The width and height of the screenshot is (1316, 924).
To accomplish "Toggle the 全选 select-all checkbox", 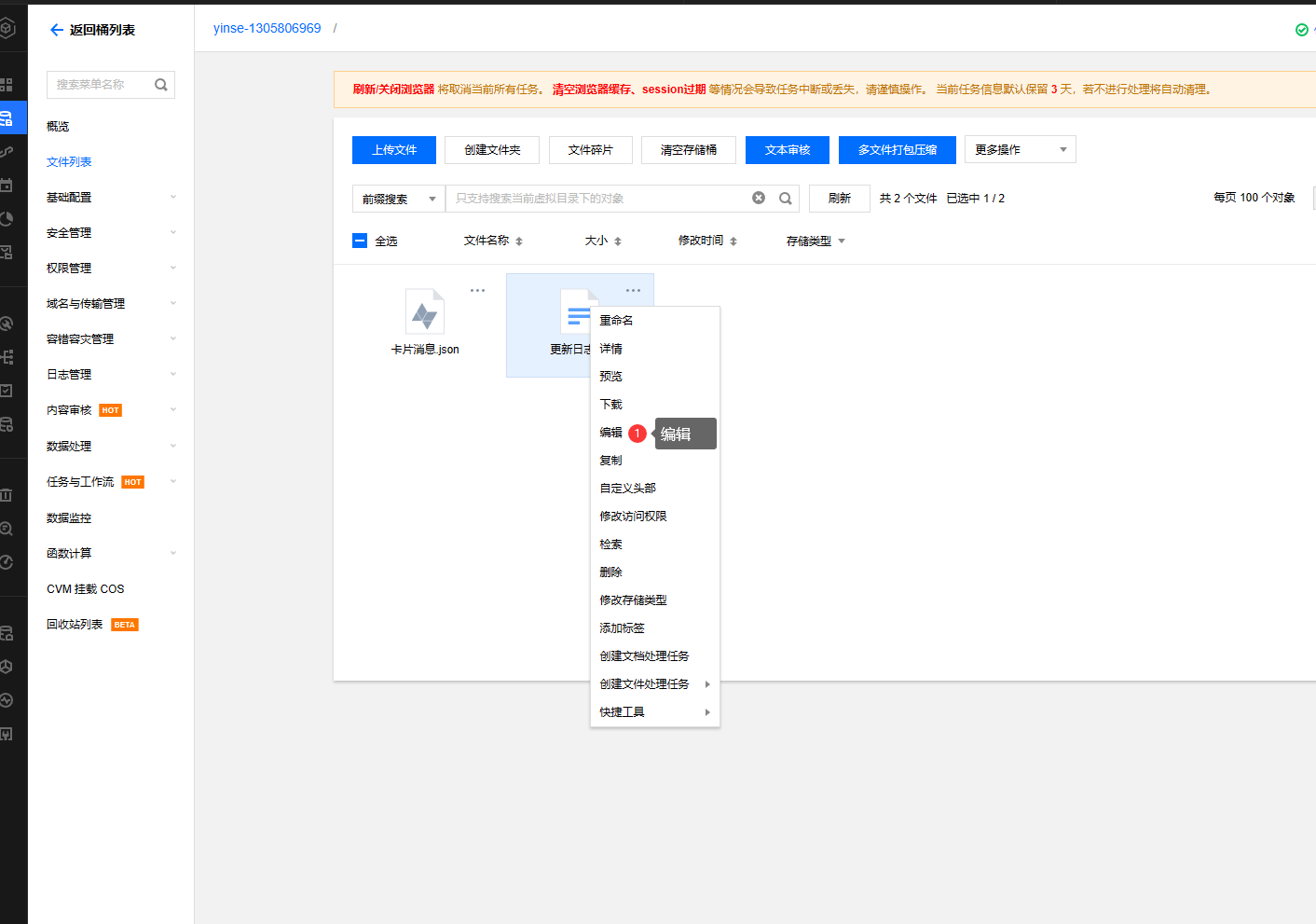I will coord(361,241).
